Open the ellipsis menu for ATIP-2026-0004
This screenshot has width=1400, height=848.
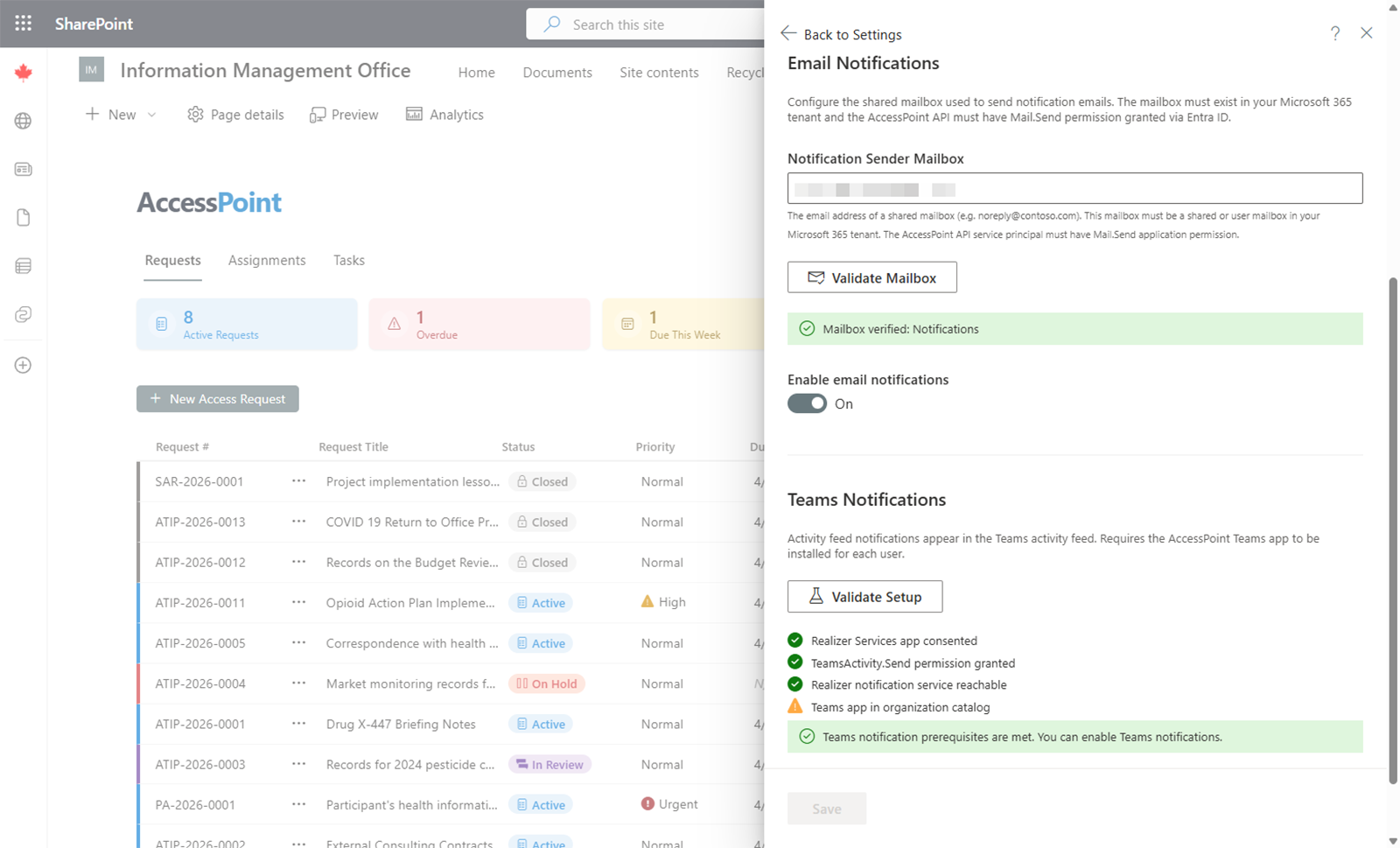coord(297,683)
